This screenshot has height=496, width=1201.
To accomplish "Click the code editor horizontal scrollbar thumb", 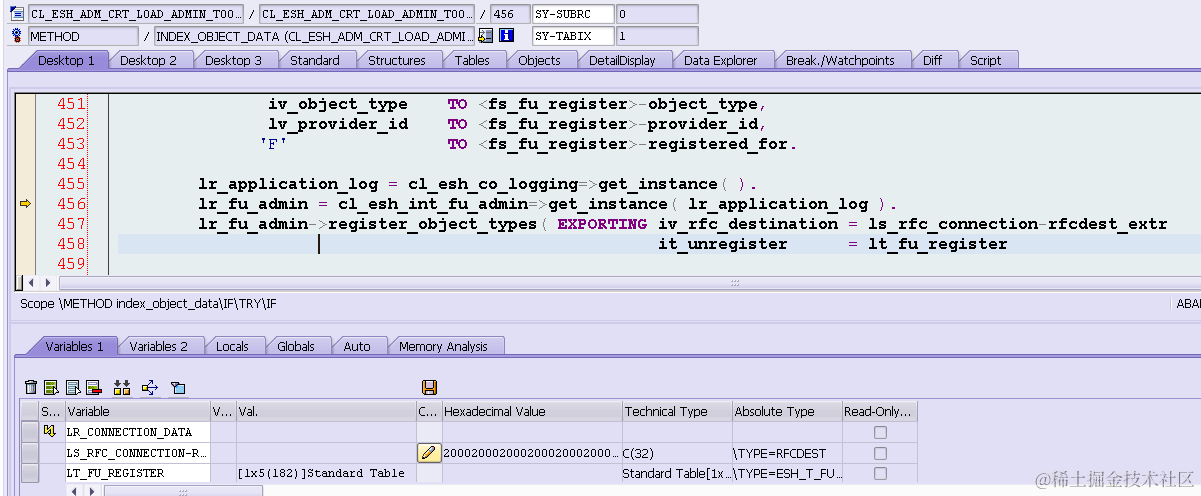I will (x=735, y=283).
